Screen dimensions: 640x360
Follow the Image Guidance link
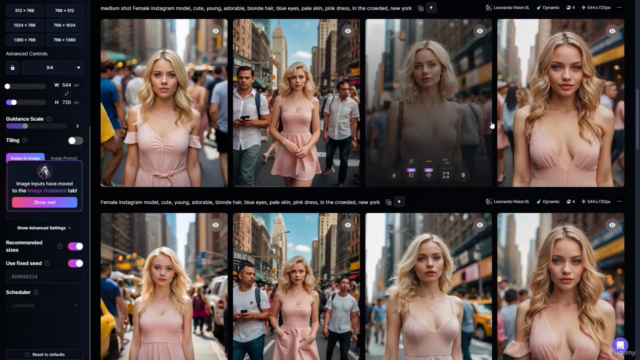point(47,191)
